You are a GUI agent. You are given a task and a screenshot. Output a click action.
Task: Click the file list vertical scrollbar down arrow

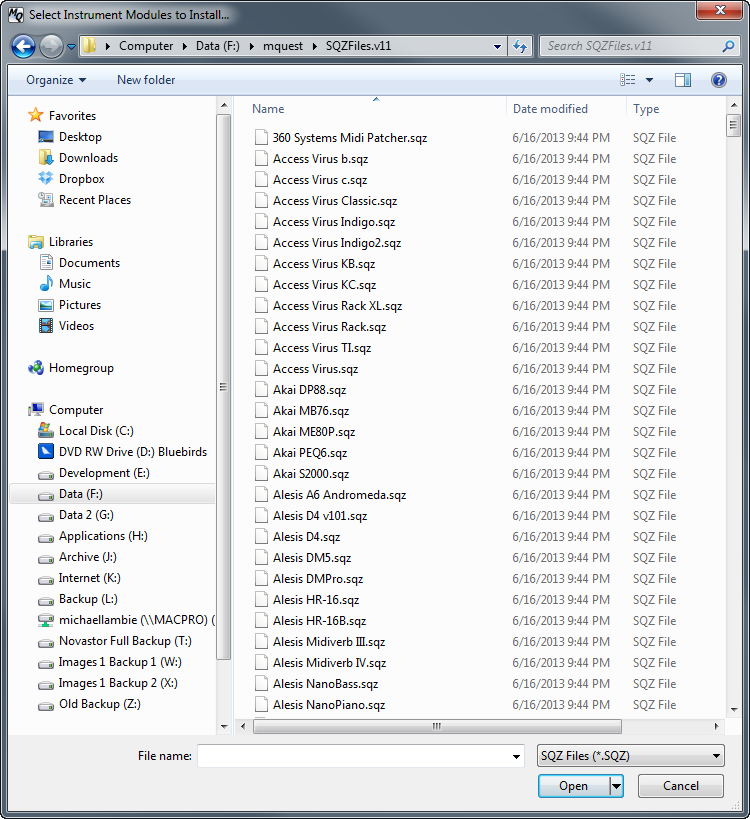click(734, 710)
